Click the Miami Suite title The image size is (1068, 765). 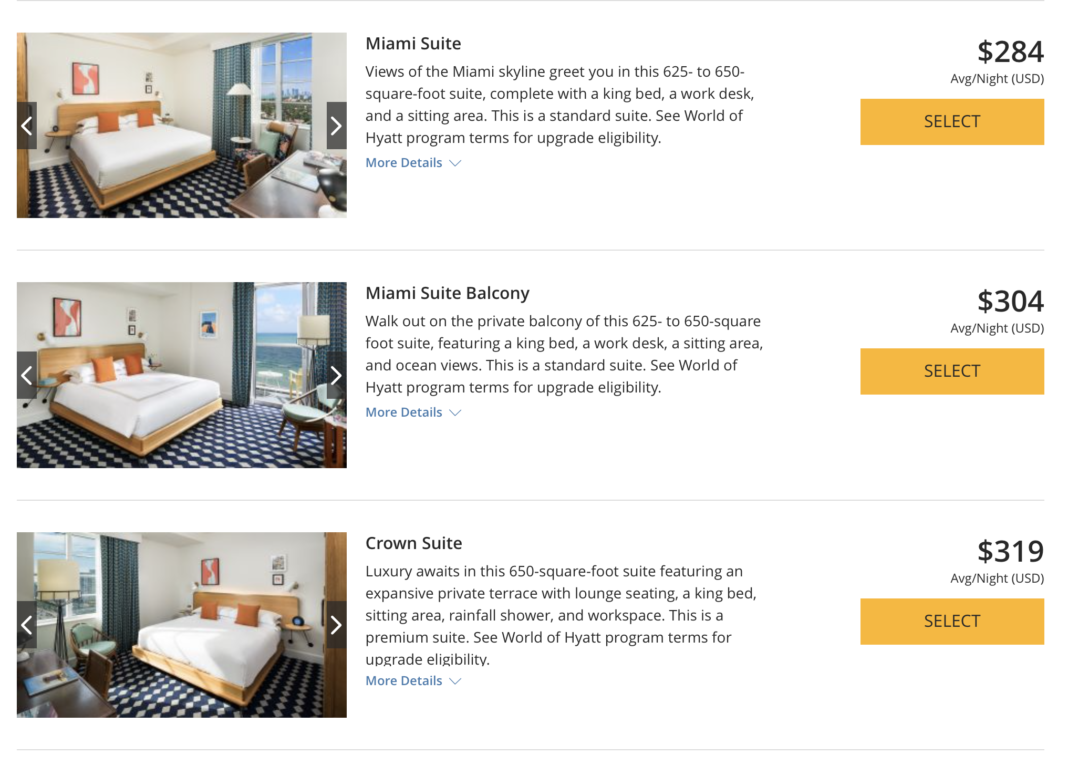[413, 44]
